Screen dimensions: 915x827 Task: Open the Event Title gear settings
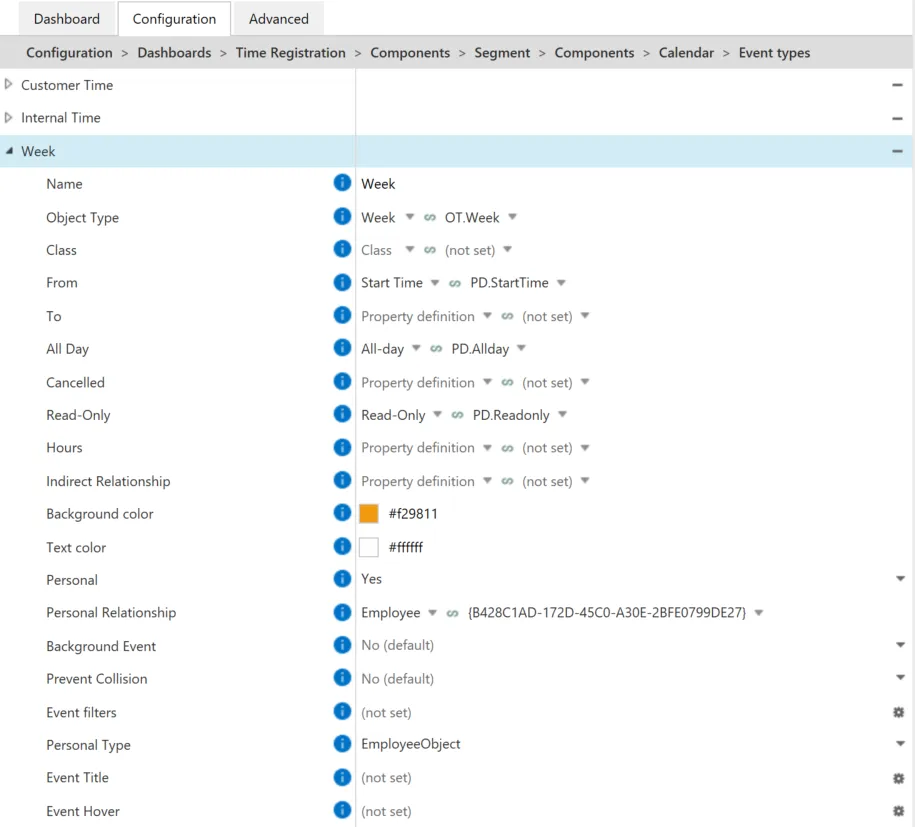pyautogui.click(x=899, y=778)
